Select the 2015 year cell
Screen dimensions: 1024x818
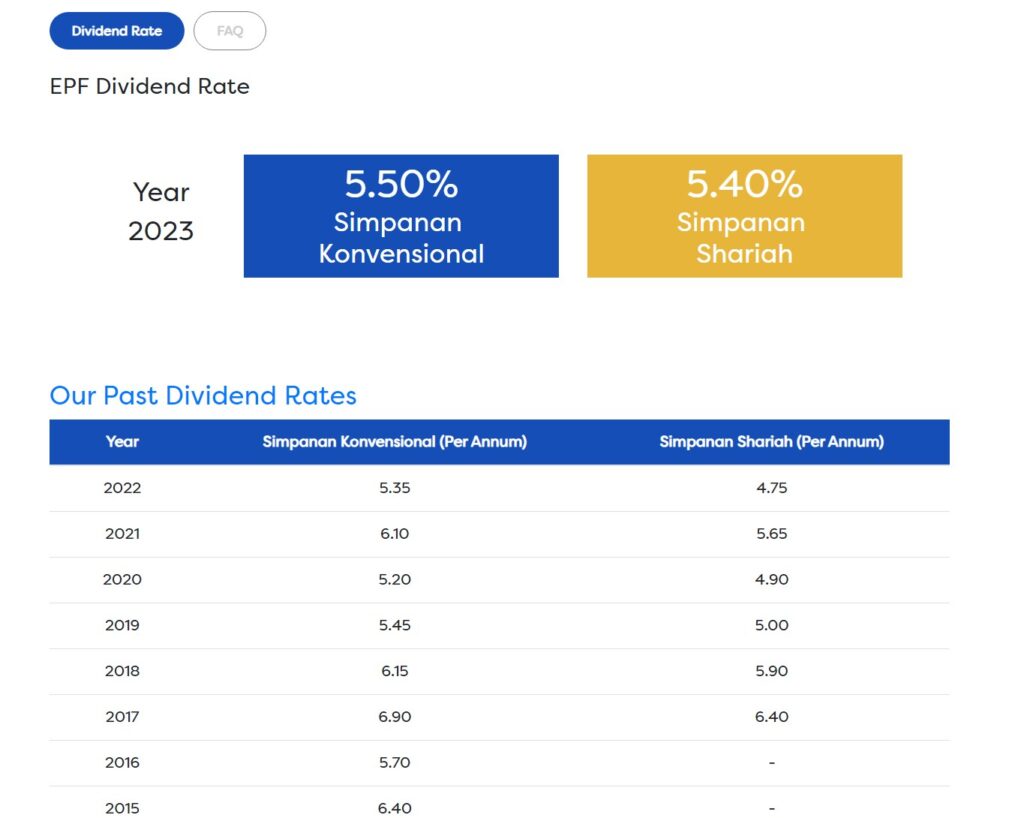point(122,808)
